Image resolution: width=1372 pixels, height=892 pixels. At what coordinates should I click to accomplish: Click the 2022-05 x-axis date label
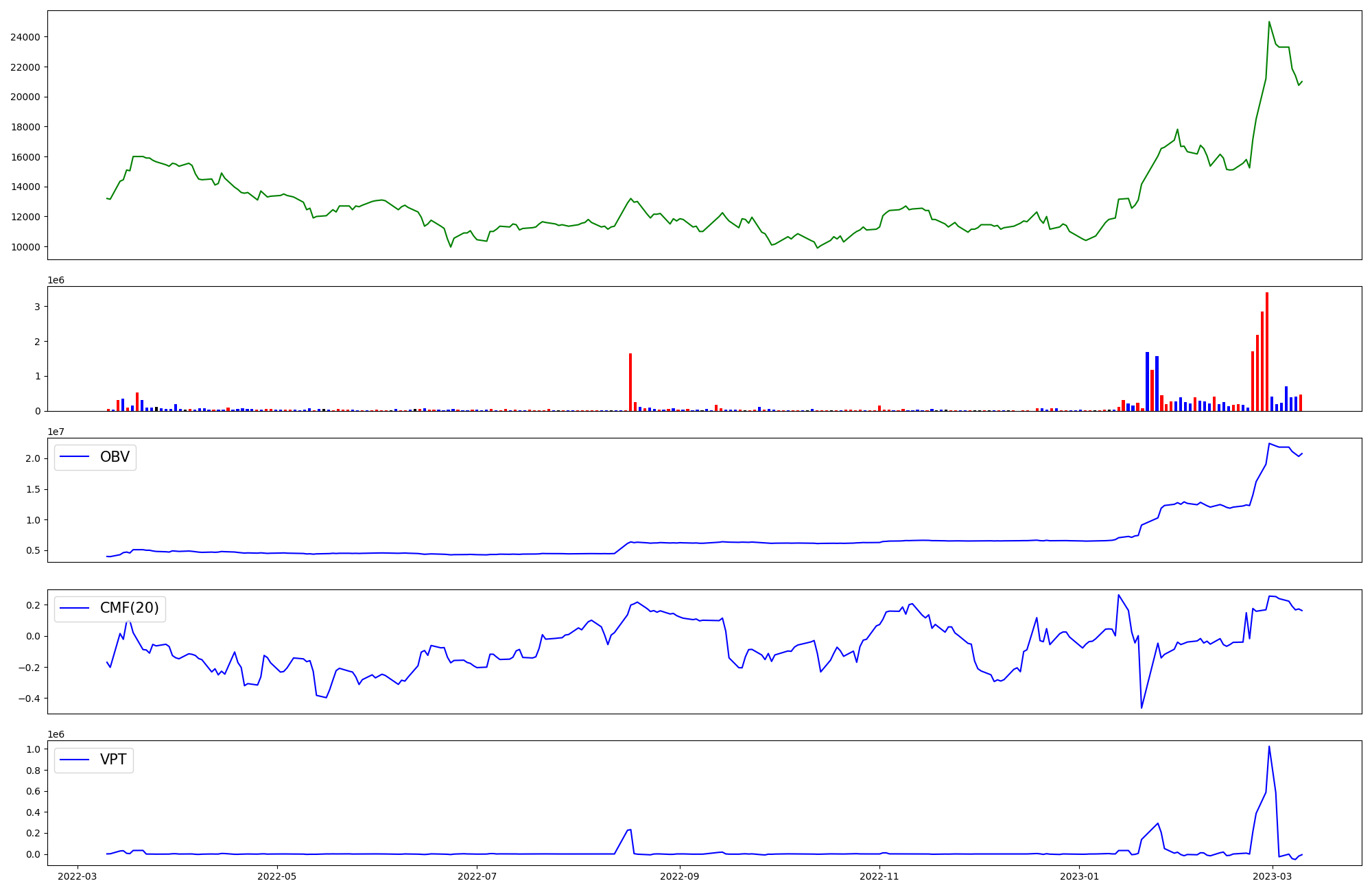pos(277,876)
